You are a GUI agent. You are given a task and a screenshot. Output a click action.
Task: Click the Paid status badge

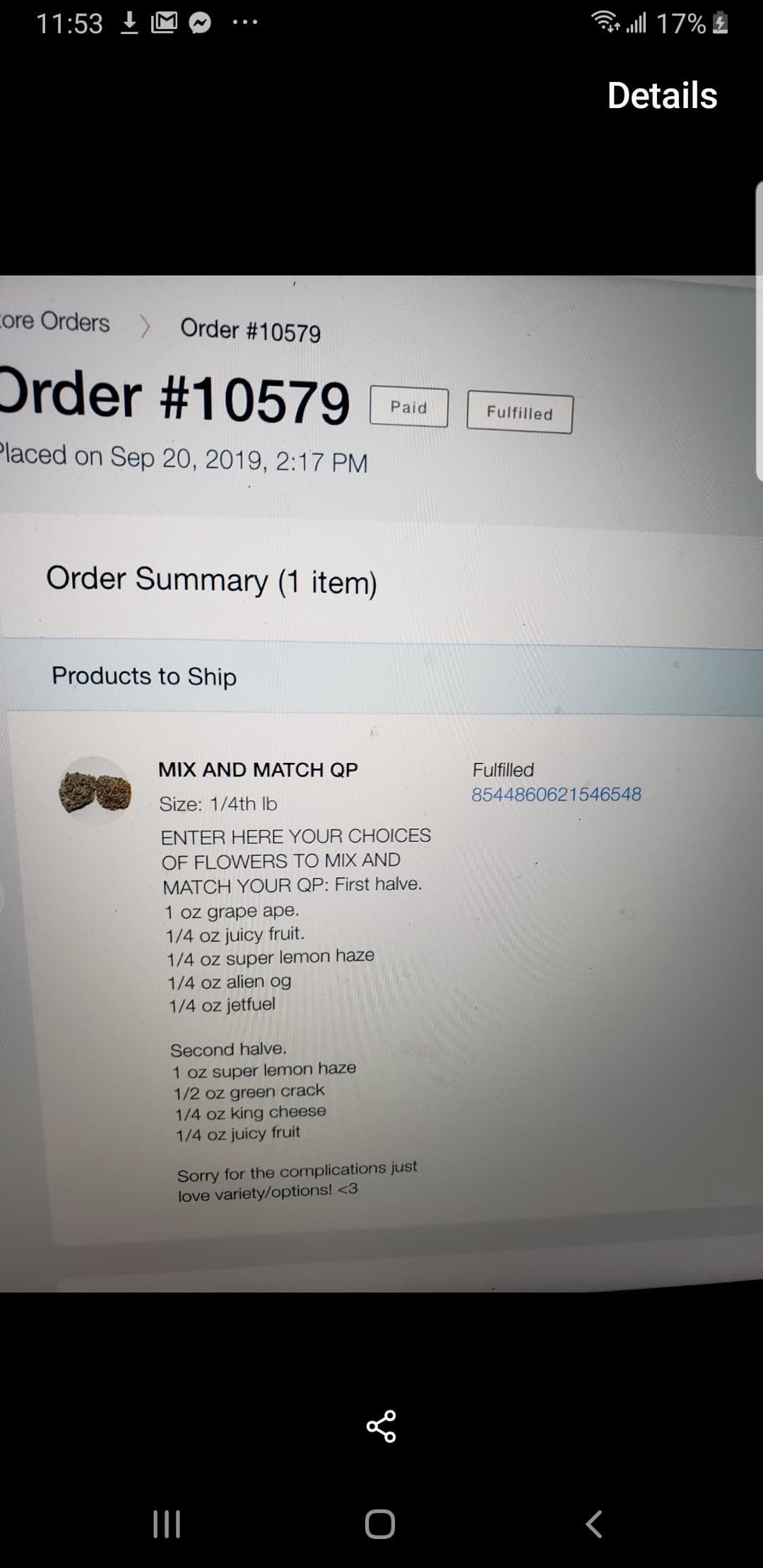tap(409, 408)
